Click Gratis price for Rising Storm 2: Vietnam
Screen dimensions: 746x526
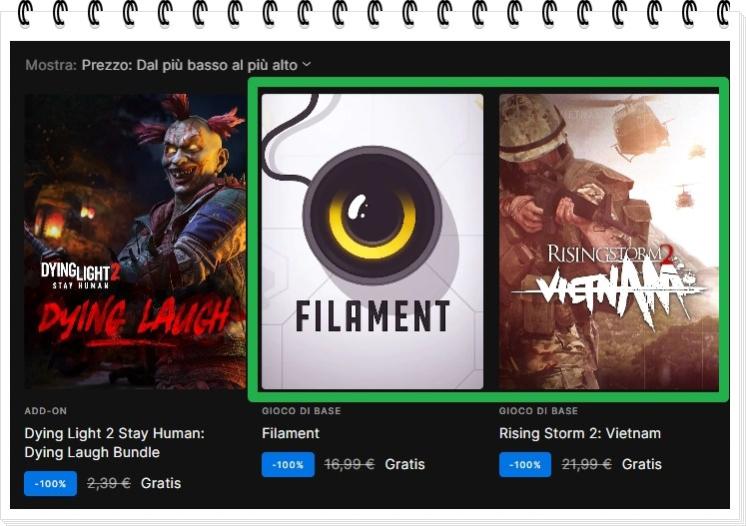[x=642, y=464]
